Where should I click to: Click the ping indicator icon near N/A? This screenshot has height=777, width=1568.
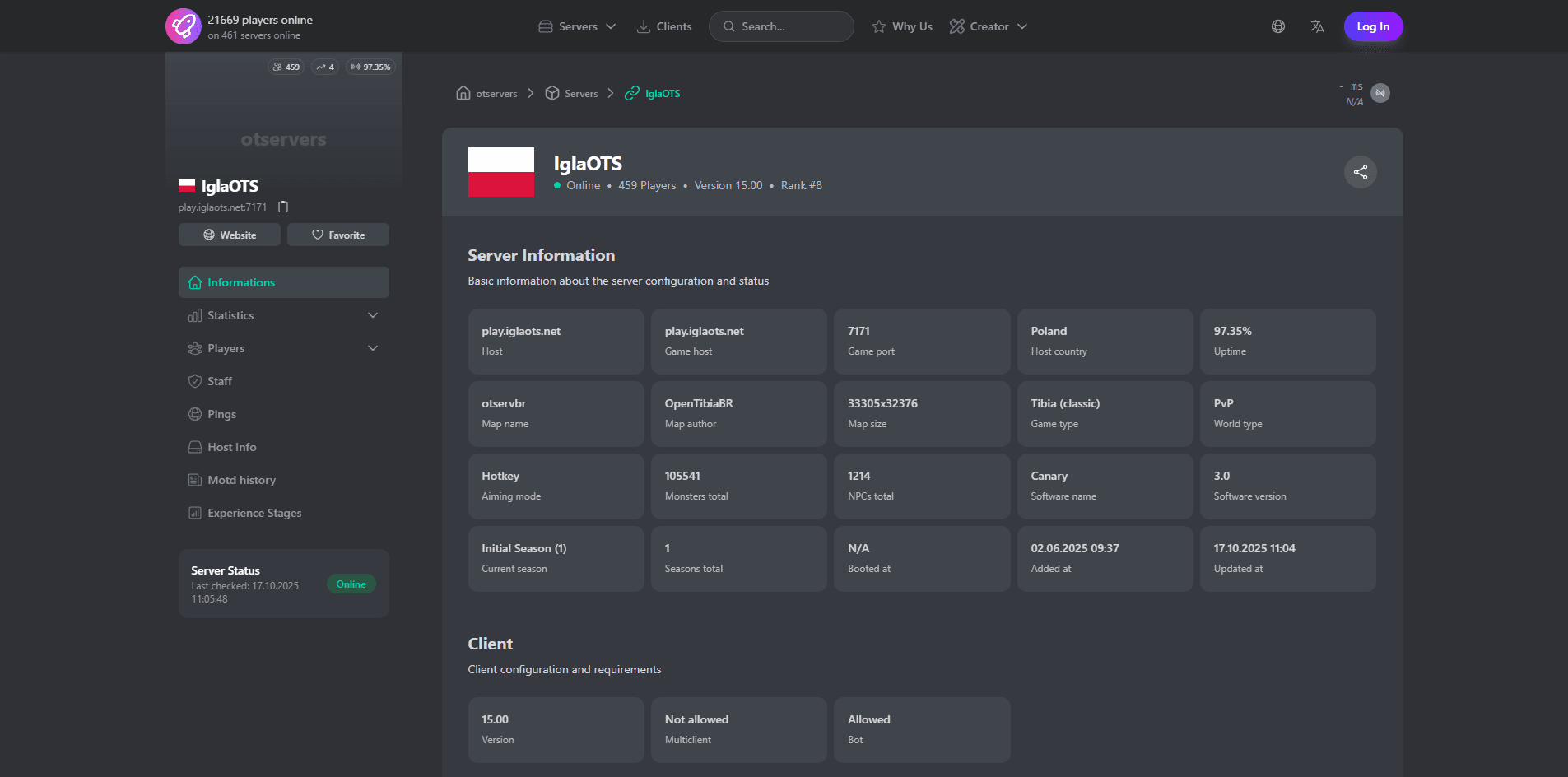point(1380,93)
